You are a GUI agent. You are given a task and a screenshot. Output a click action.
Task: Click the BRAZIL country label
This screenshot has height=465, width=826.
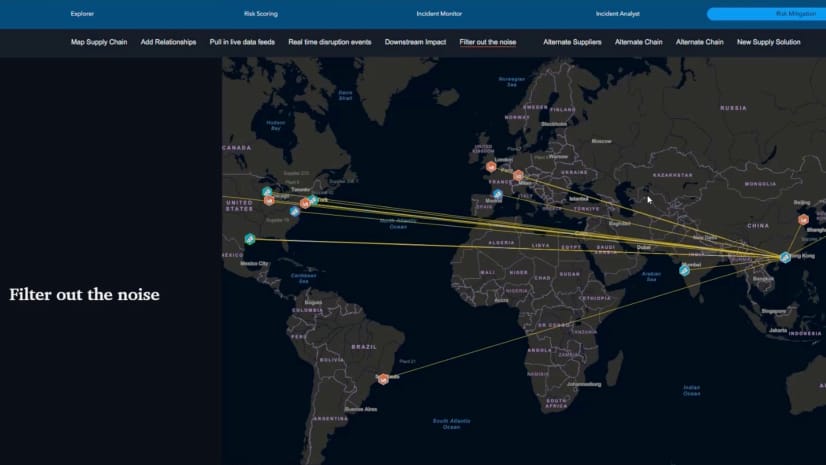tap(364, 347)
